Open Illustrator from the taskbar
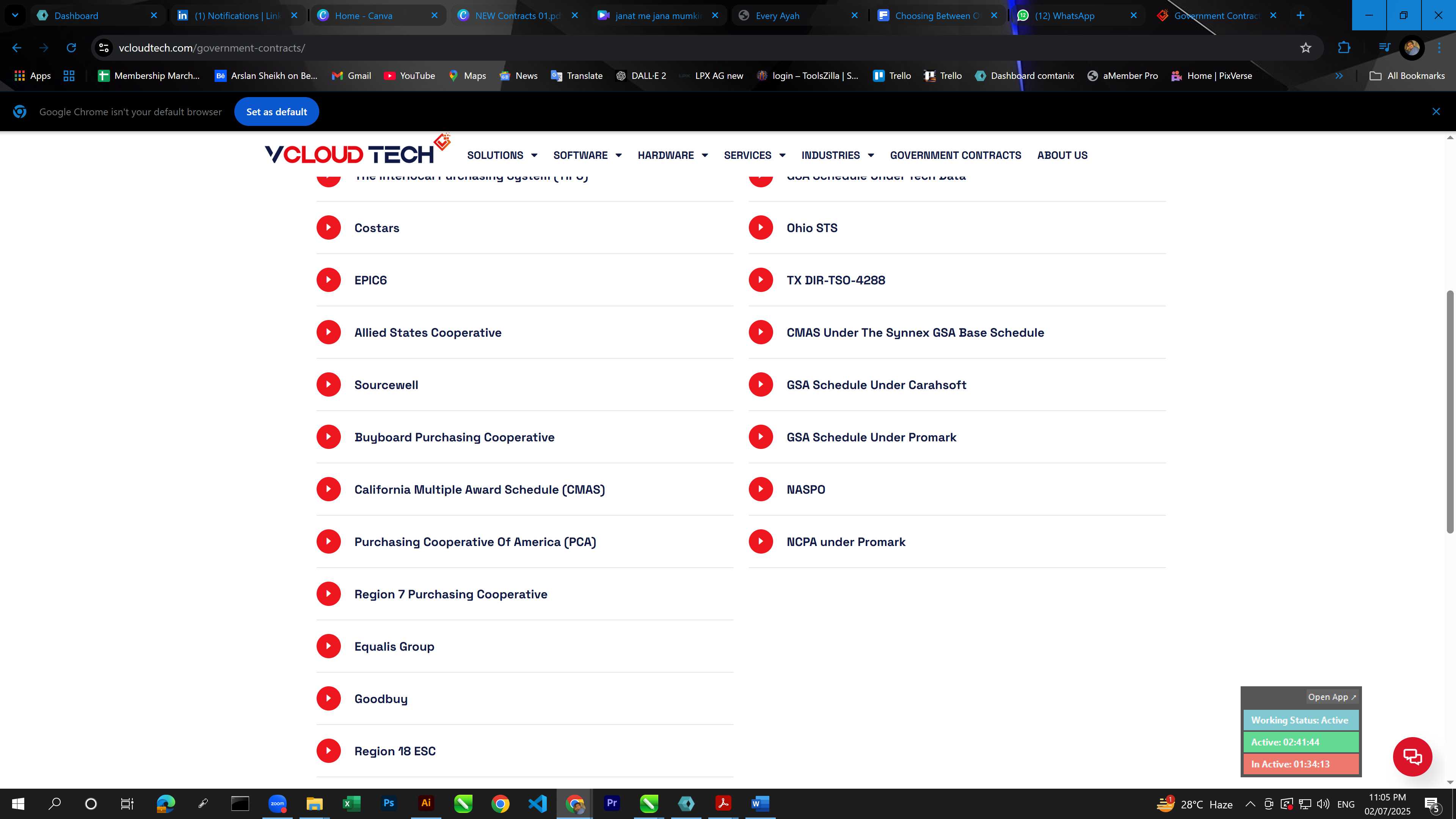 (426, 803)
